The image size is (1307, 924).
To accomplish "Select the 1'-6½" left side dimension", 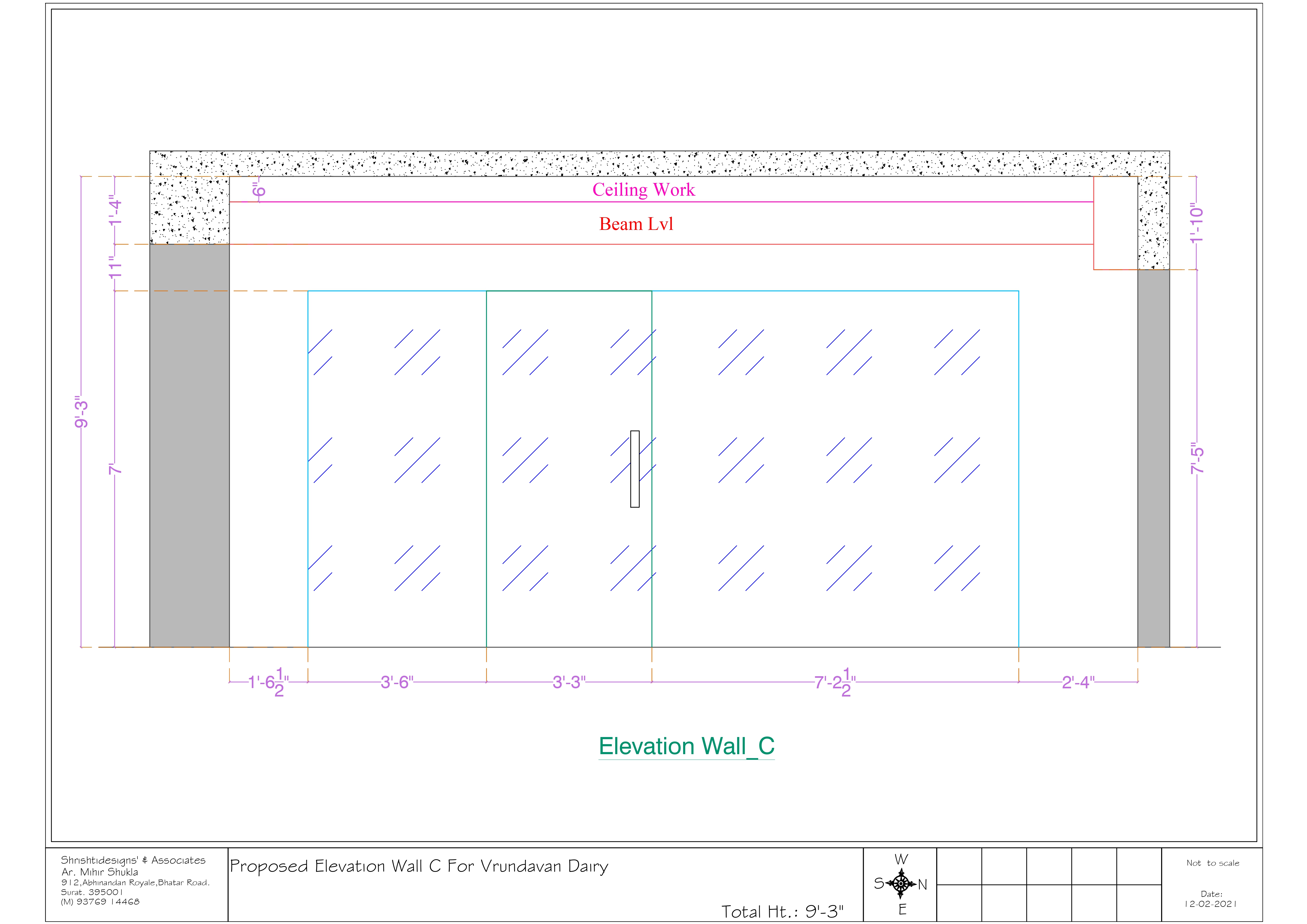I will pos(268,682).
